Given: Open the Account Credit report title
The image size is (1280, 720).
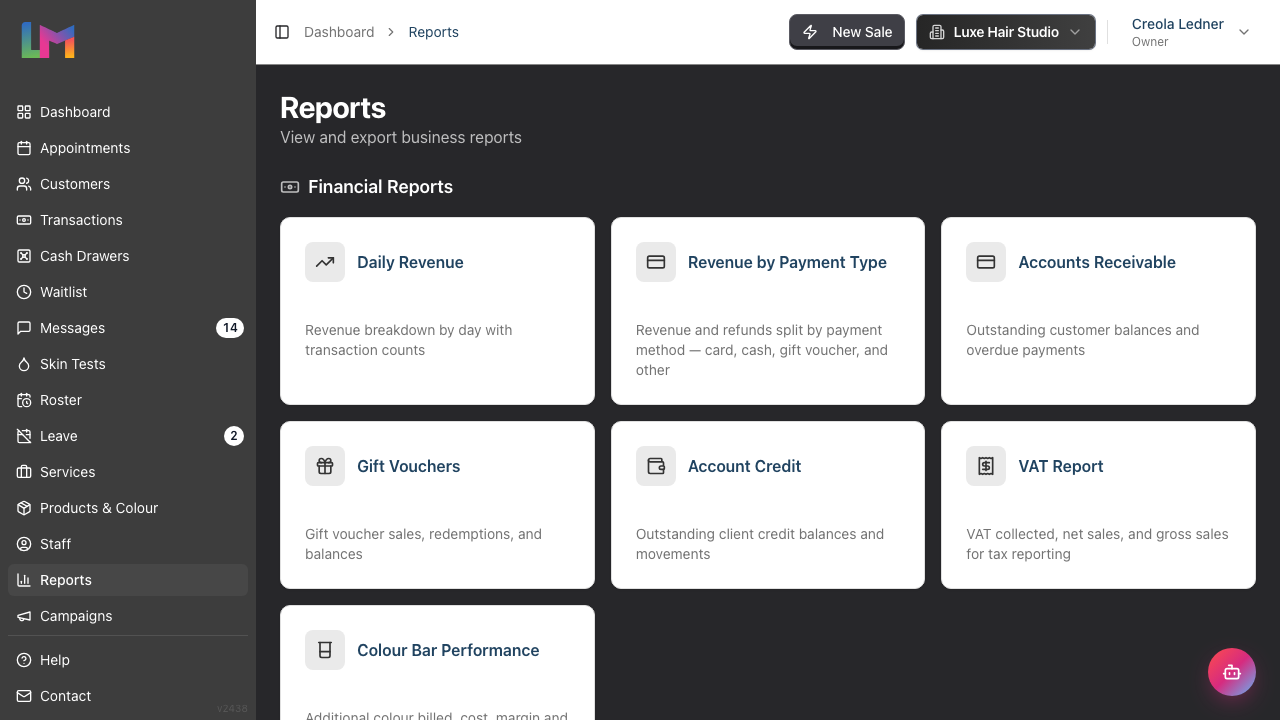Looking at the screenshot, I should pyautogui.click(x=745, y=466).
